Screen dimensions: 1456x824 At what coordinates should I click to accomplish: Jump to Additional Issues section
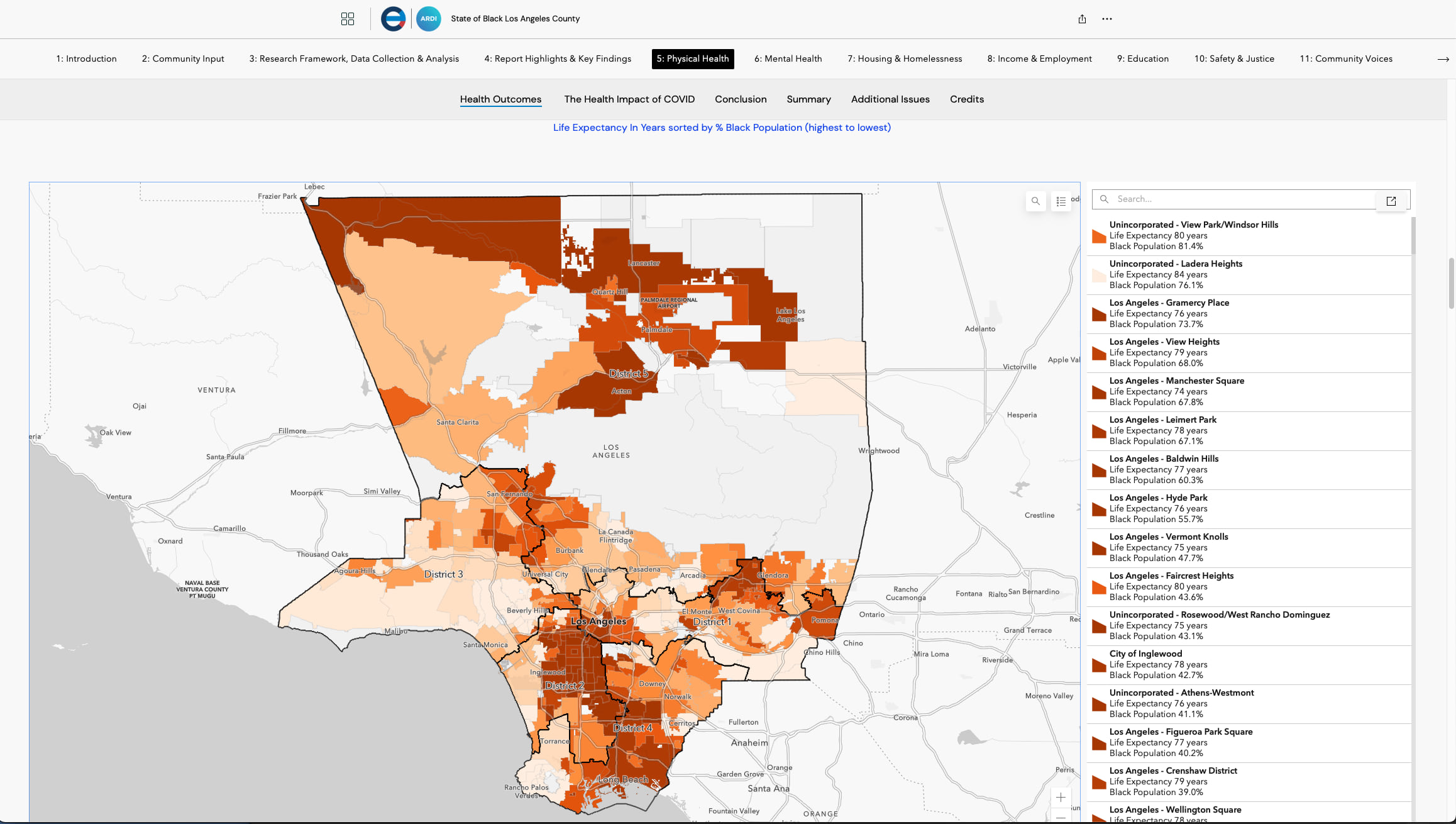coord(890,99)
